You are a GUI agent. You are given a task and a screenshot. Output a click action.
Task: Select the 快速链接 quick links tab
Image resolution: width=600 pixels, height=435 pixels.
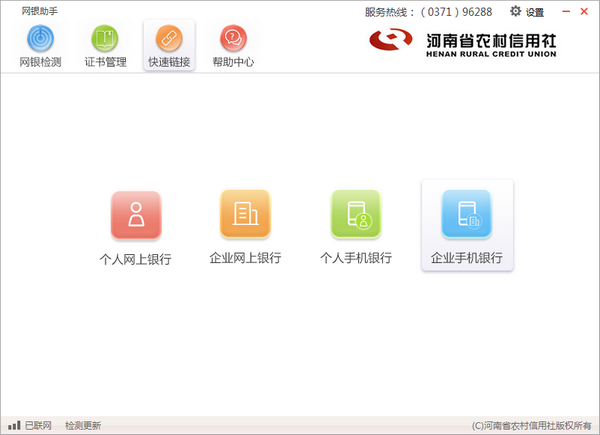[x=169, y=46]
